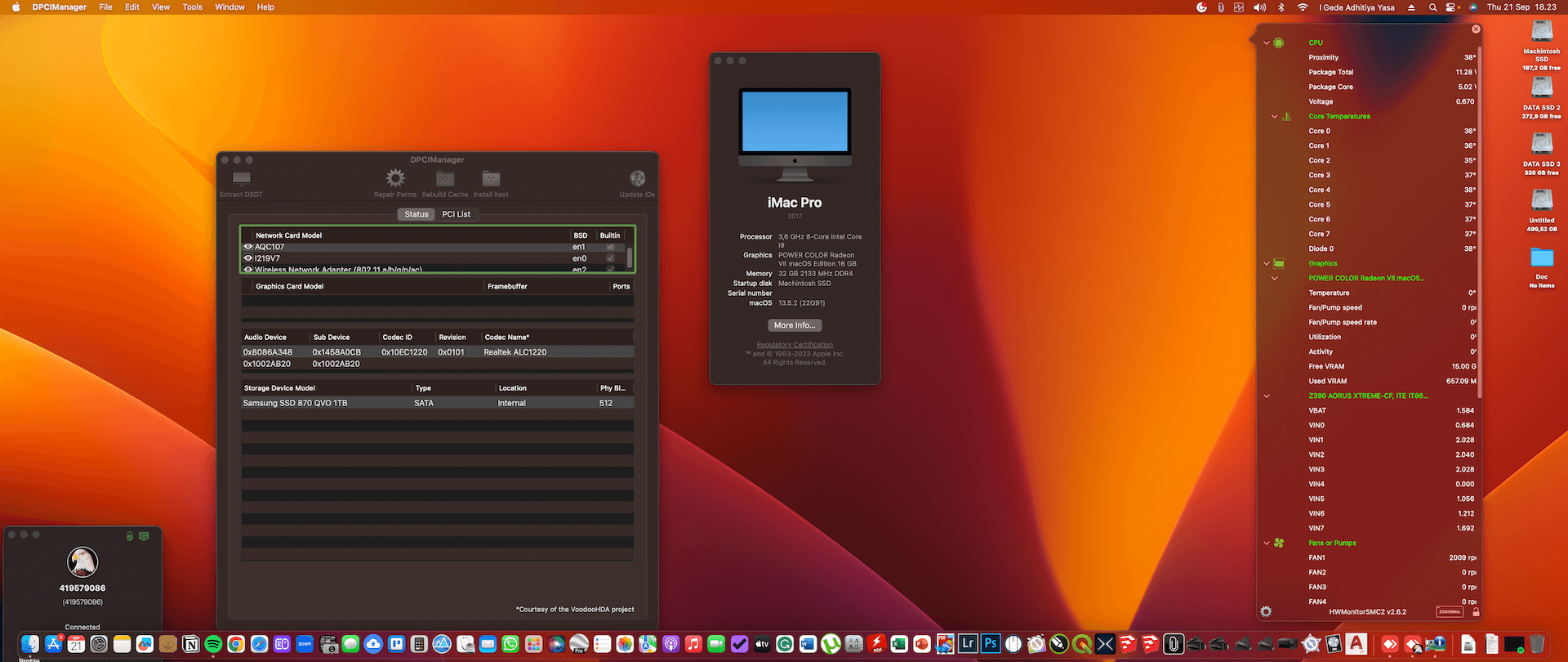Click the AnyDesk eagle avatar
This screenshot has height=662, width=1568.
pos(82,561)
